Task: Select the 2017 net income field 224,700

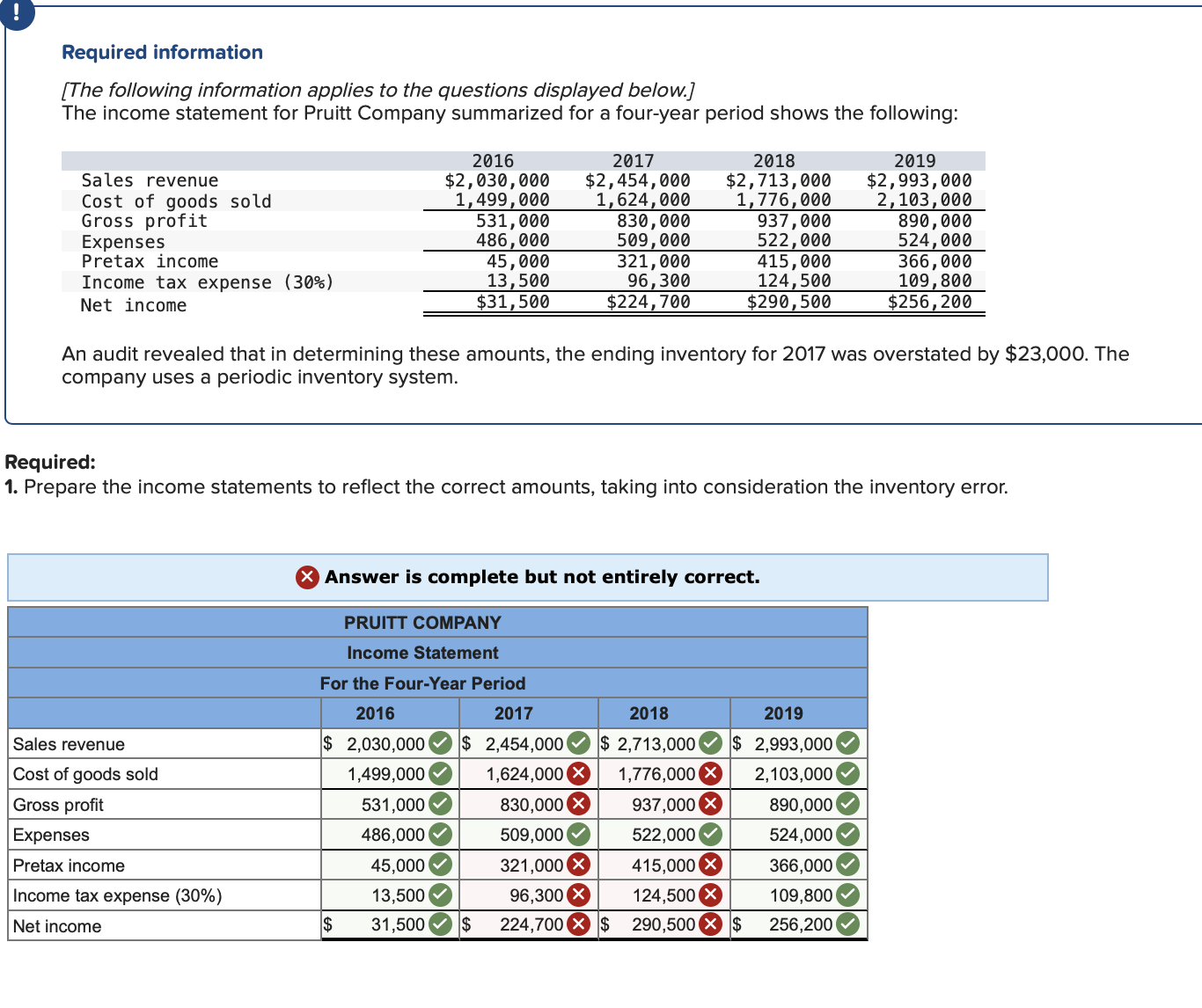Action: click(529, 924)
